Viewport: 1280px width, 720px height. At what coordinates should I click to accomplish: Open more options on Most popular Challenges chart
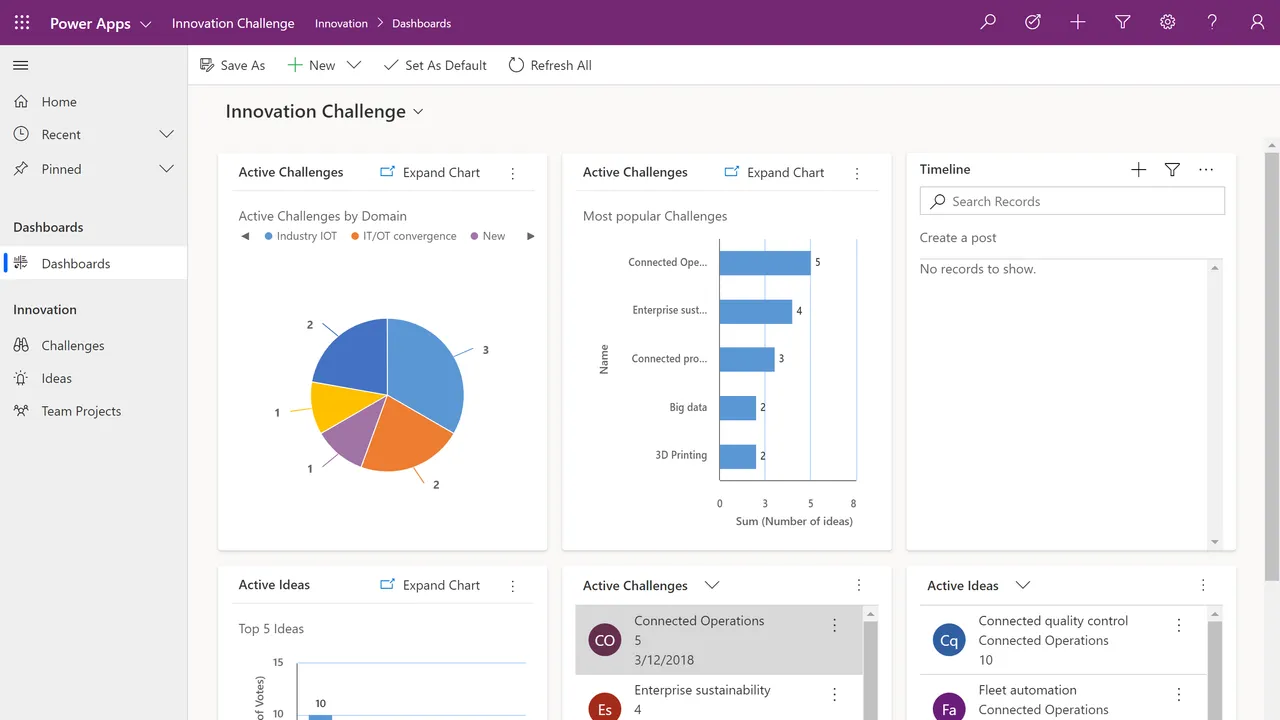click(x=857, y=173)
